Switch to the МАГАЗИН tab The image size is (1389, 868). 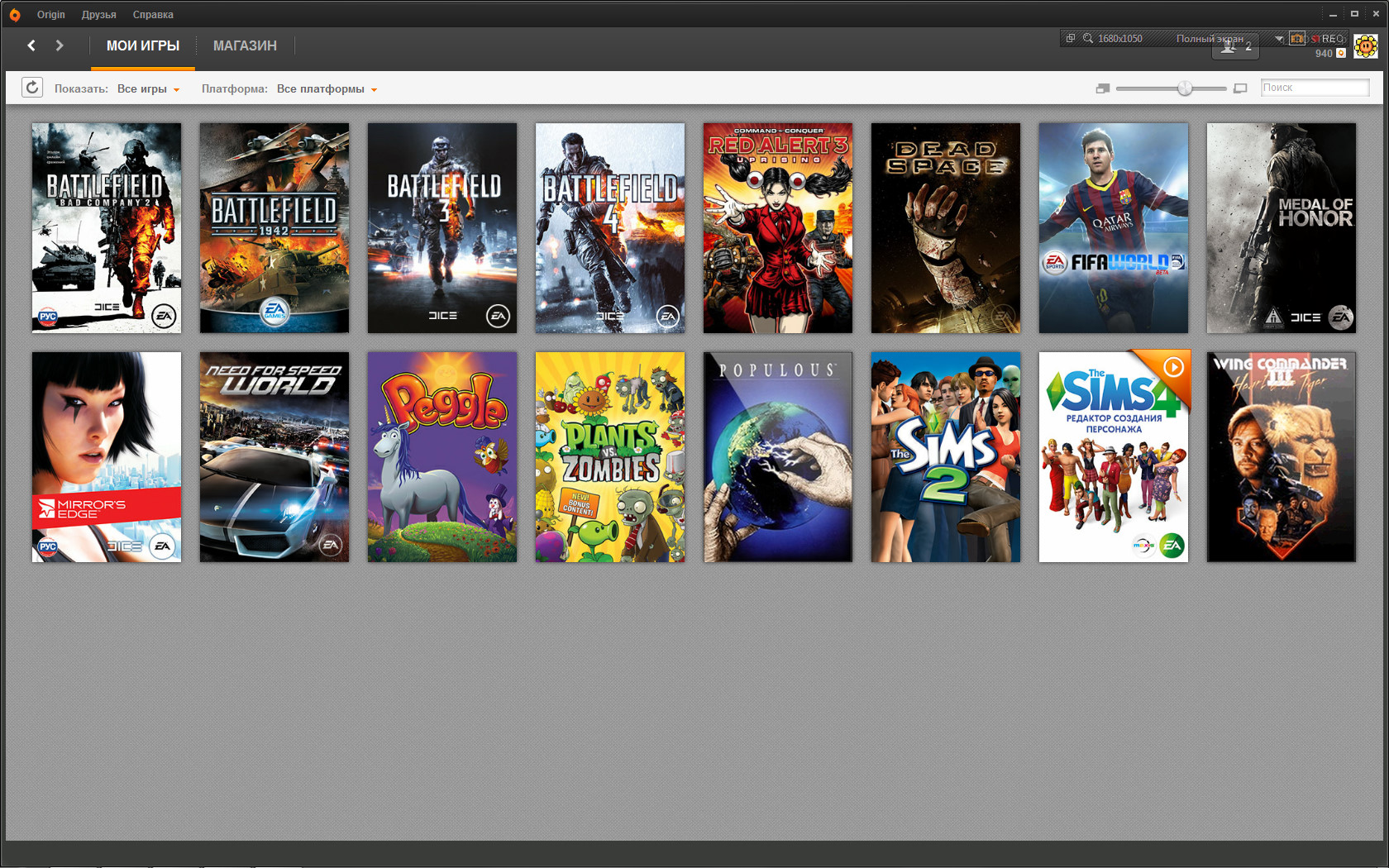tap(245, 46)
